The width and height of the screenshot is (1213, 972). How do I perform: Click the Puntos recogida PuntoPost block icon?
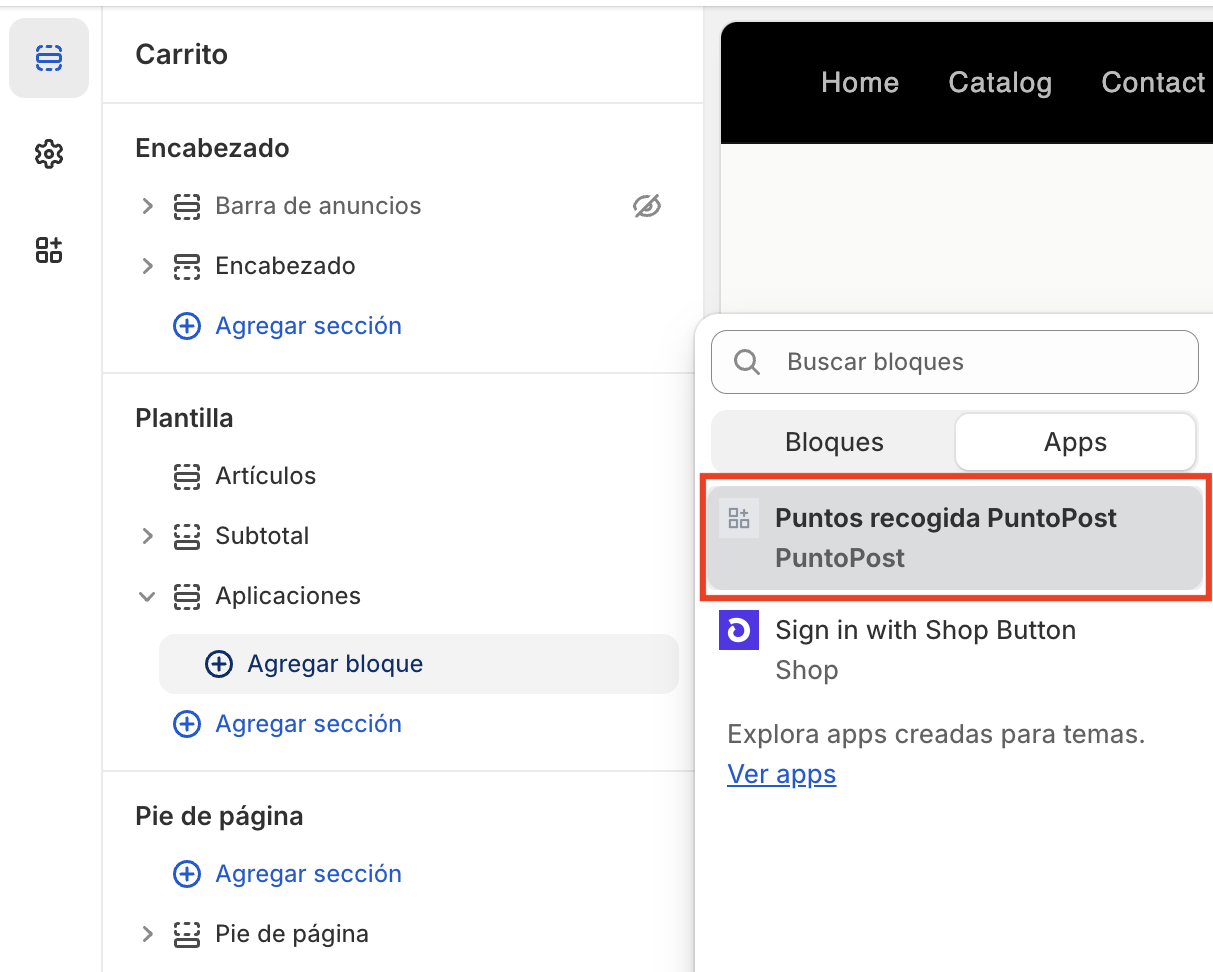739,518
